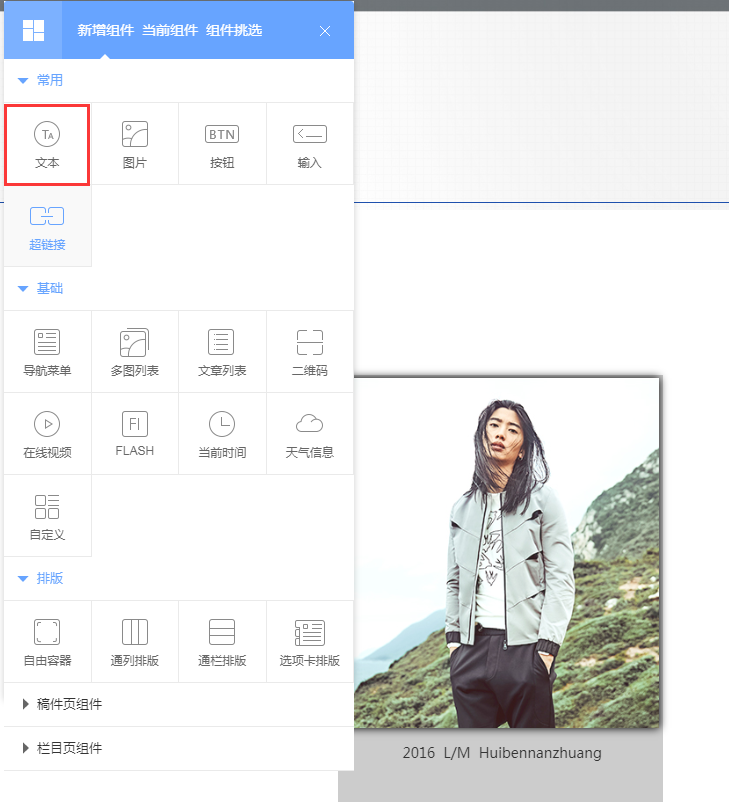The height and width of the screenshot is (805, 729).
Task: Select the 选项卡排版 tab layout component
Action: coord(309,641)
